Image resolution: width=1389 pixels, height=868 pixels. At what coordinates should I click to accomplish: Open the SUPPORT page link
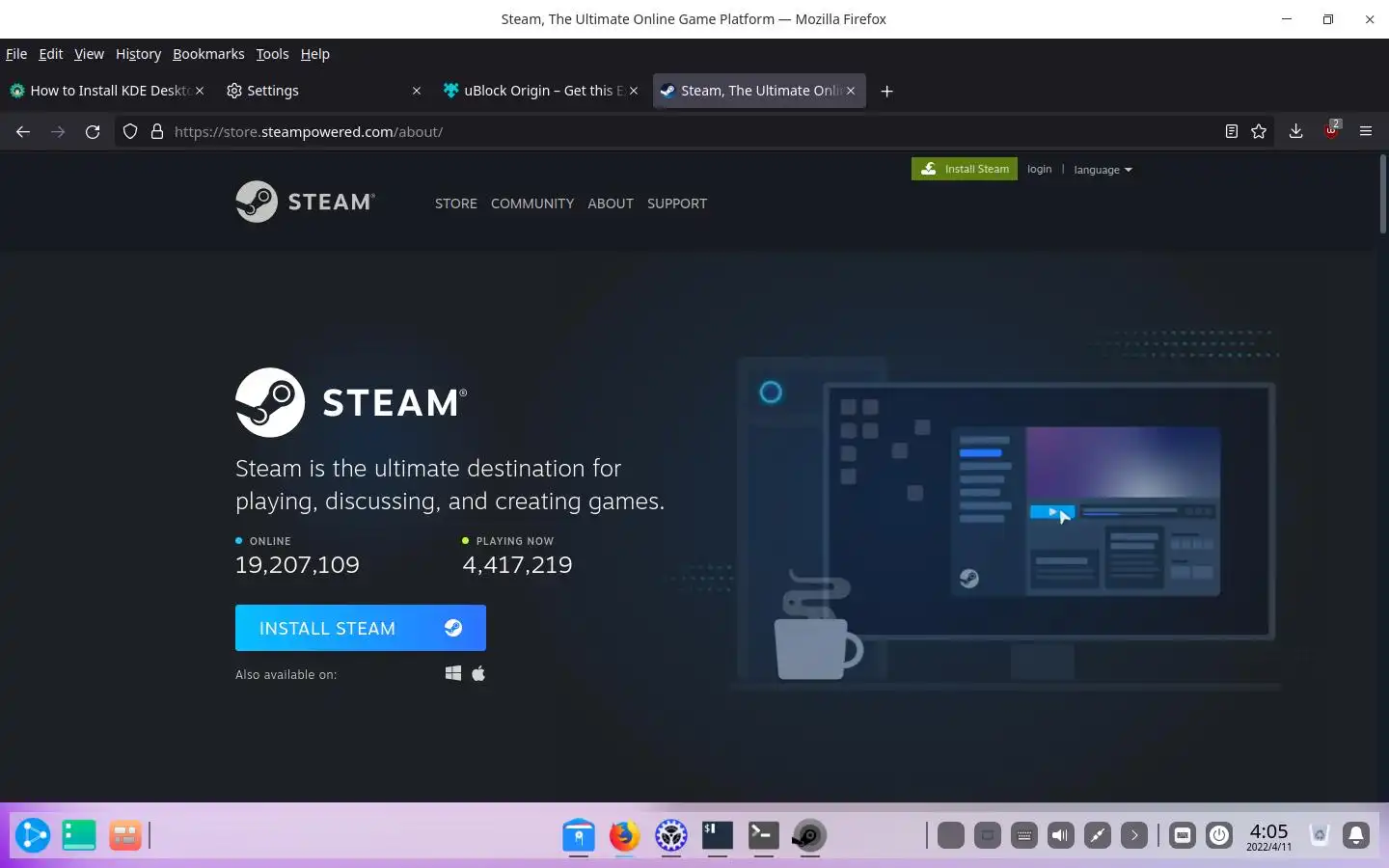677,203
